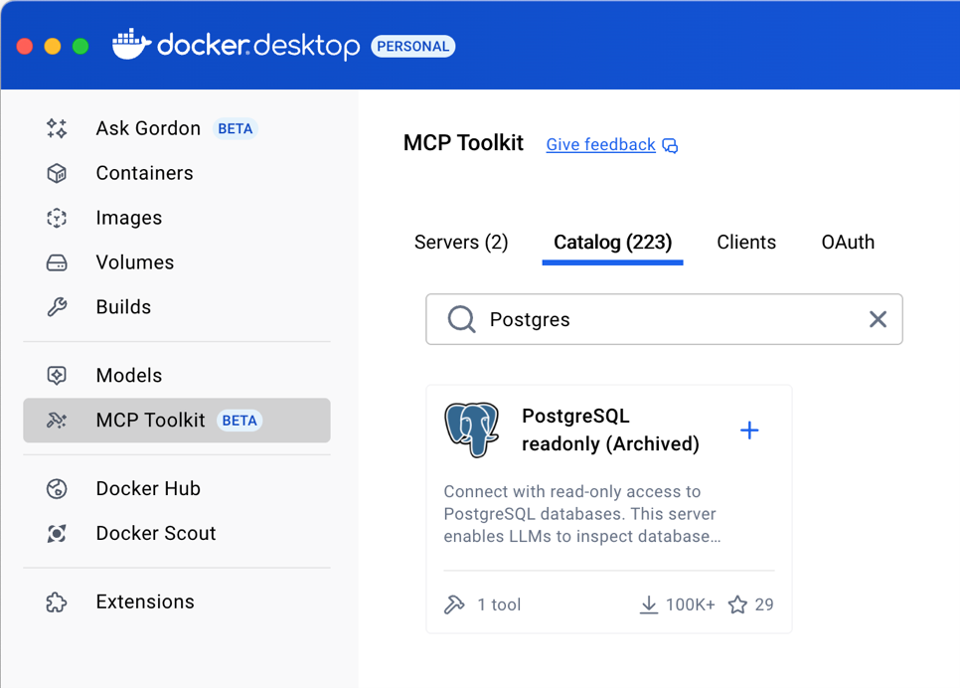Click the Builds wrench icon
The width and height of the screenshot is (960, 688).
coord(57,307)
